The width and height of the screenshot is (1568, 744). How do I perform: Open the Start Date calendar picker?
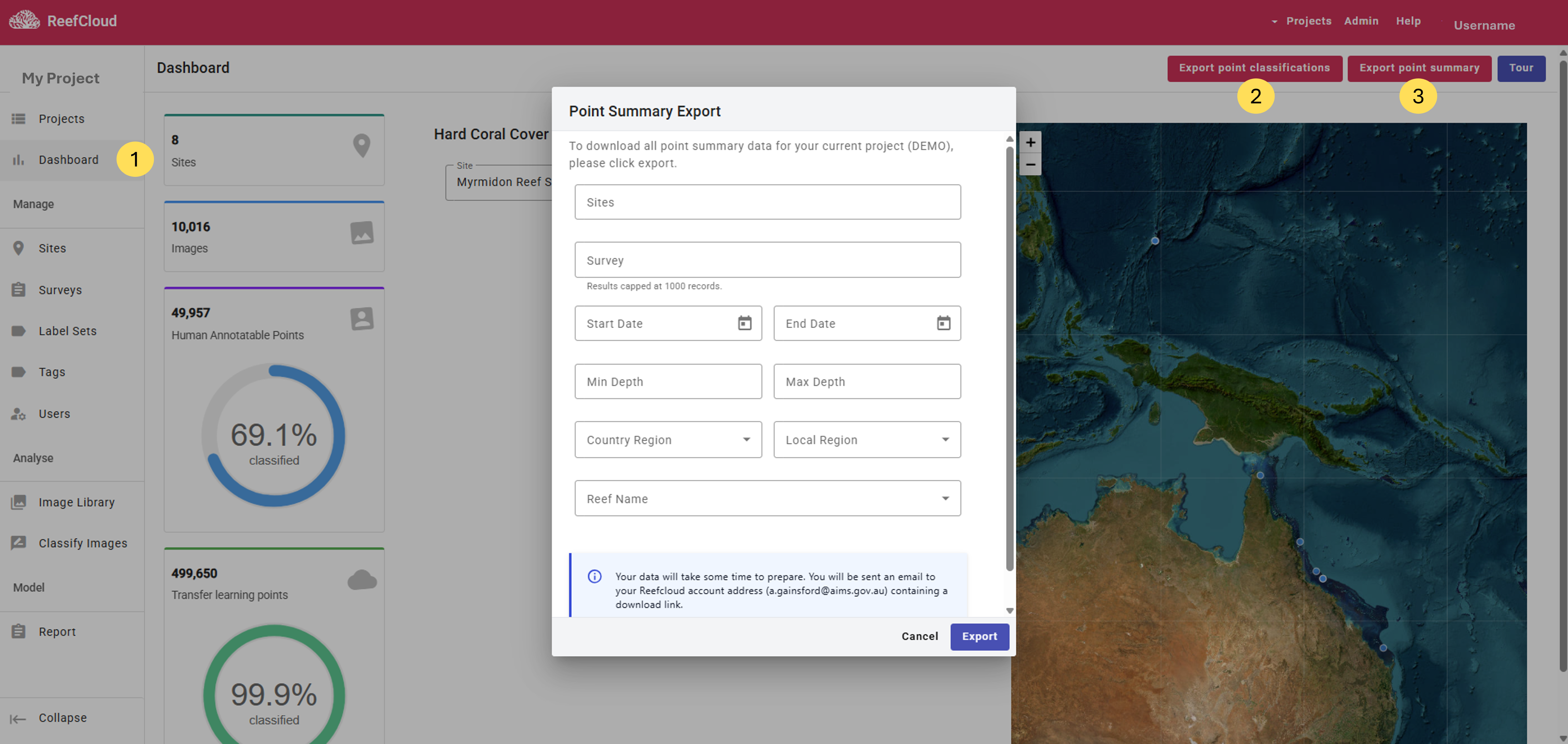coord(744,323)
